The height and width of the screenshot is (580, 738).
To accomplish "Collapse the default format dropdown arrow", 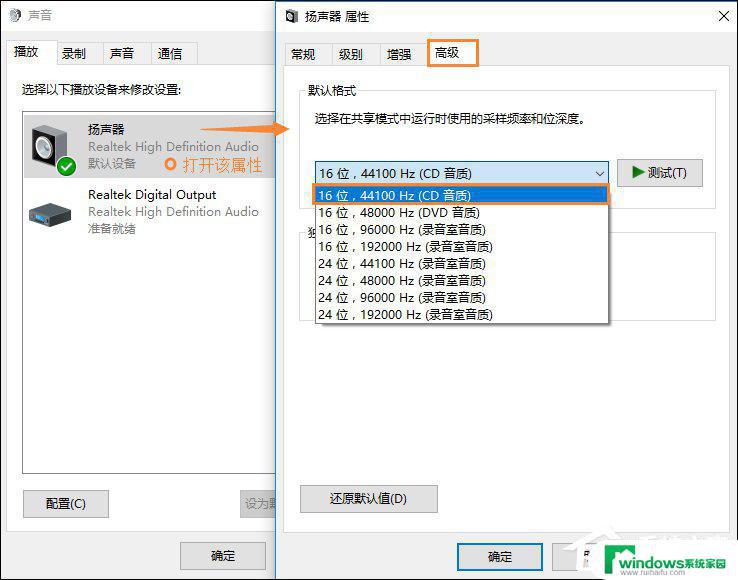I will 599,173.
